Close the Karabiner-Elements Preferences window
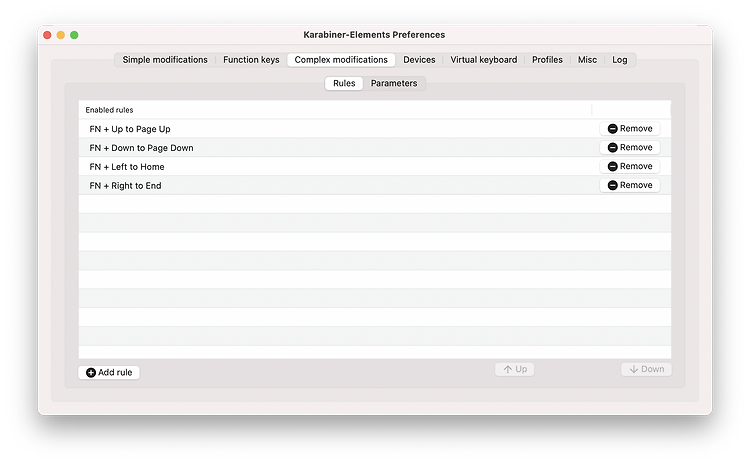This screenshot has width=750, height=465. point(47,35)
